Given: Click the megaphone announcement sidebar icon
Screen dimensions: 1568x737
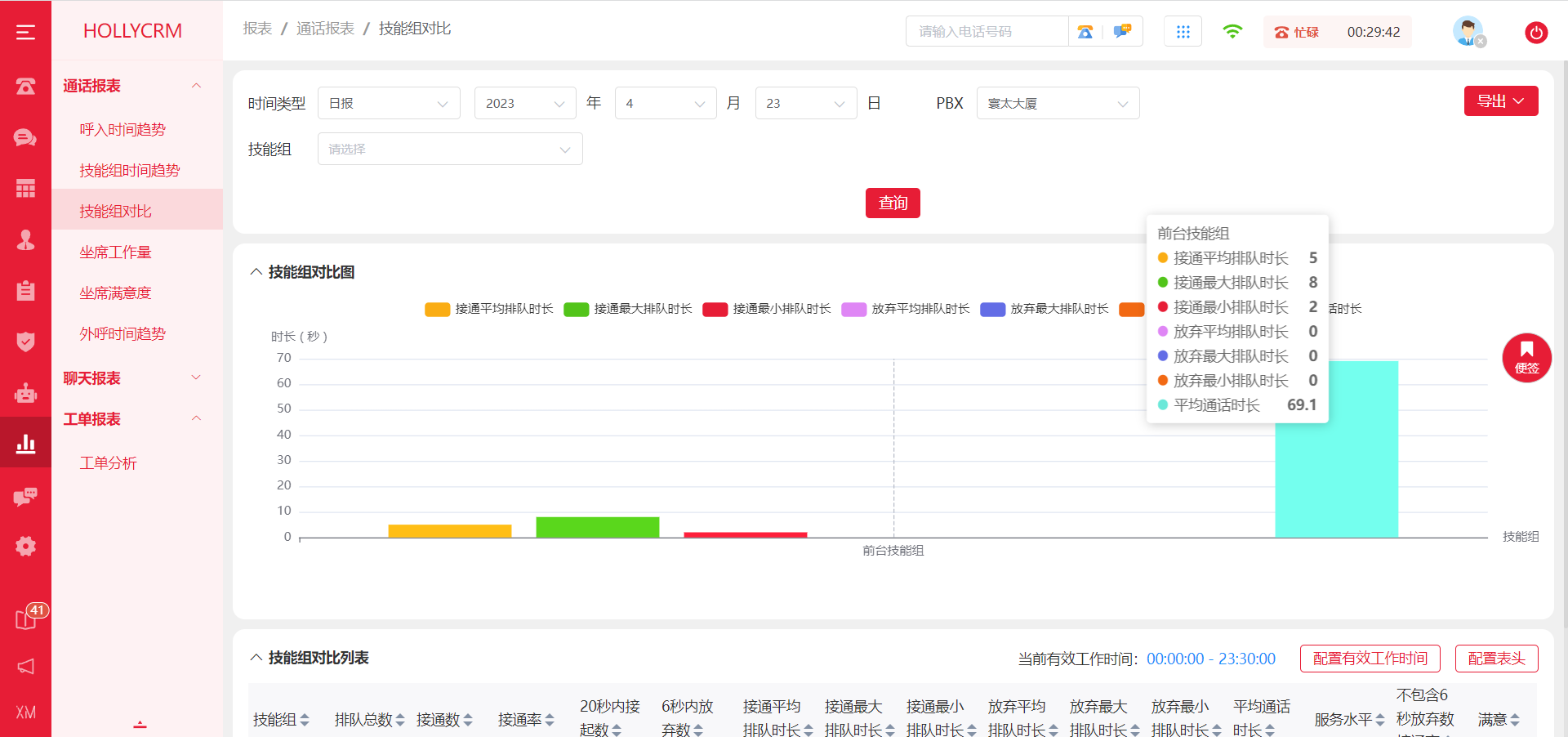Looking at the screenshot, I should point(25,666).
